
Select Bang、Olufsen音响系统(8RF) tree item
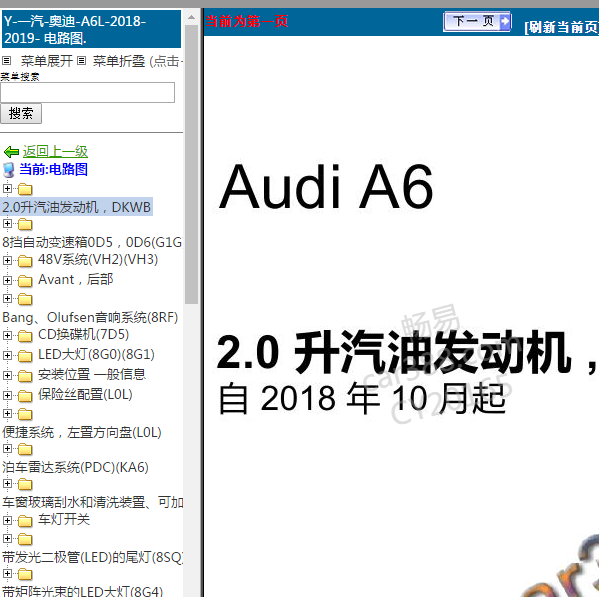click(90, 317)
